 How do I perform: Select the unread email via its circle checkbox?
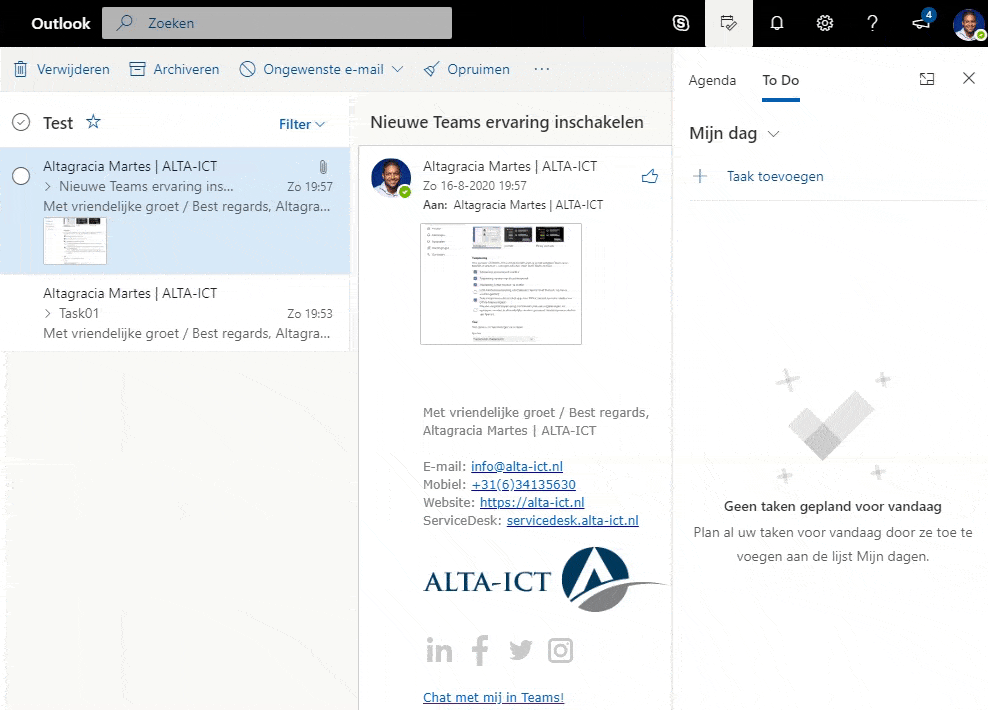point(21,174)
